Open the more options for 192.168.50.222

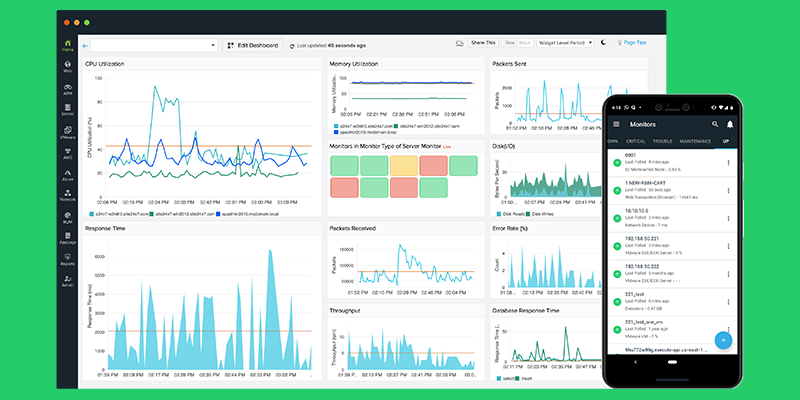[728, 274]
